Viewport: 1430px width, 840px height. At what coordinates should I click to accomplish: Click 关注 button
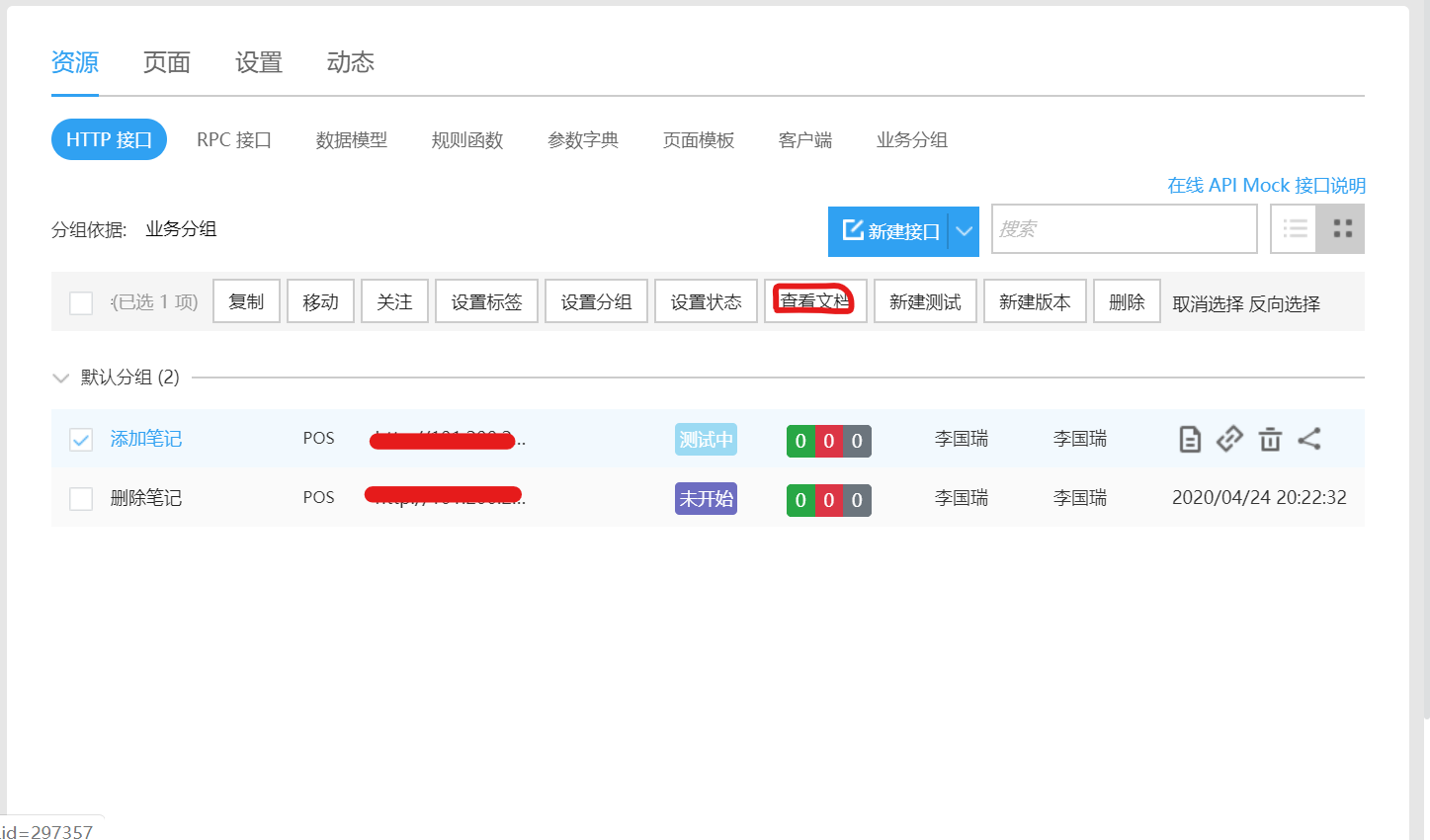point(395,301)
